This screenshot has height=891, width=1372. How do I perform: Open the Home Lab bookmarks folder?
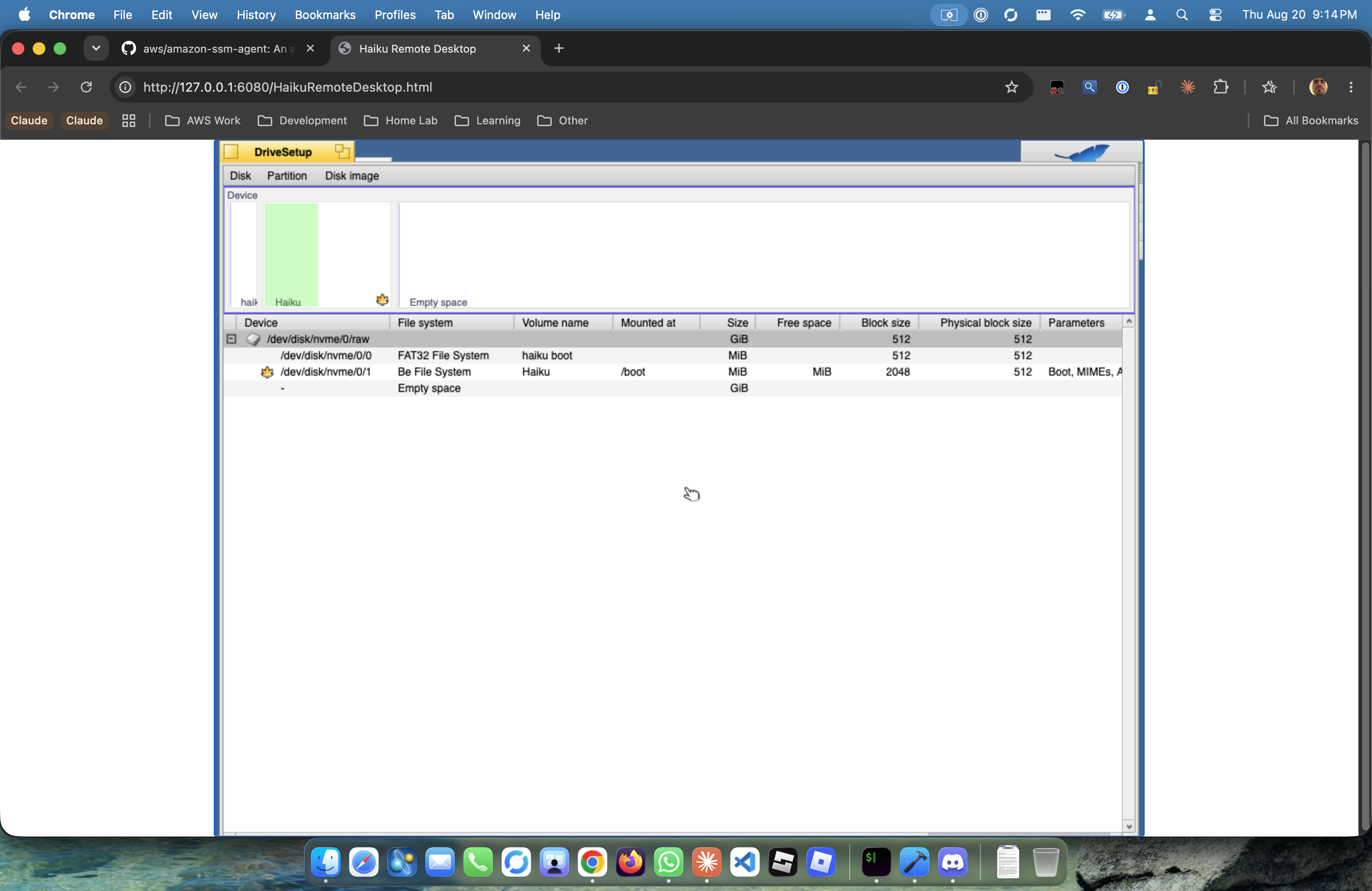pyautogui.click(x=401, y=121)
